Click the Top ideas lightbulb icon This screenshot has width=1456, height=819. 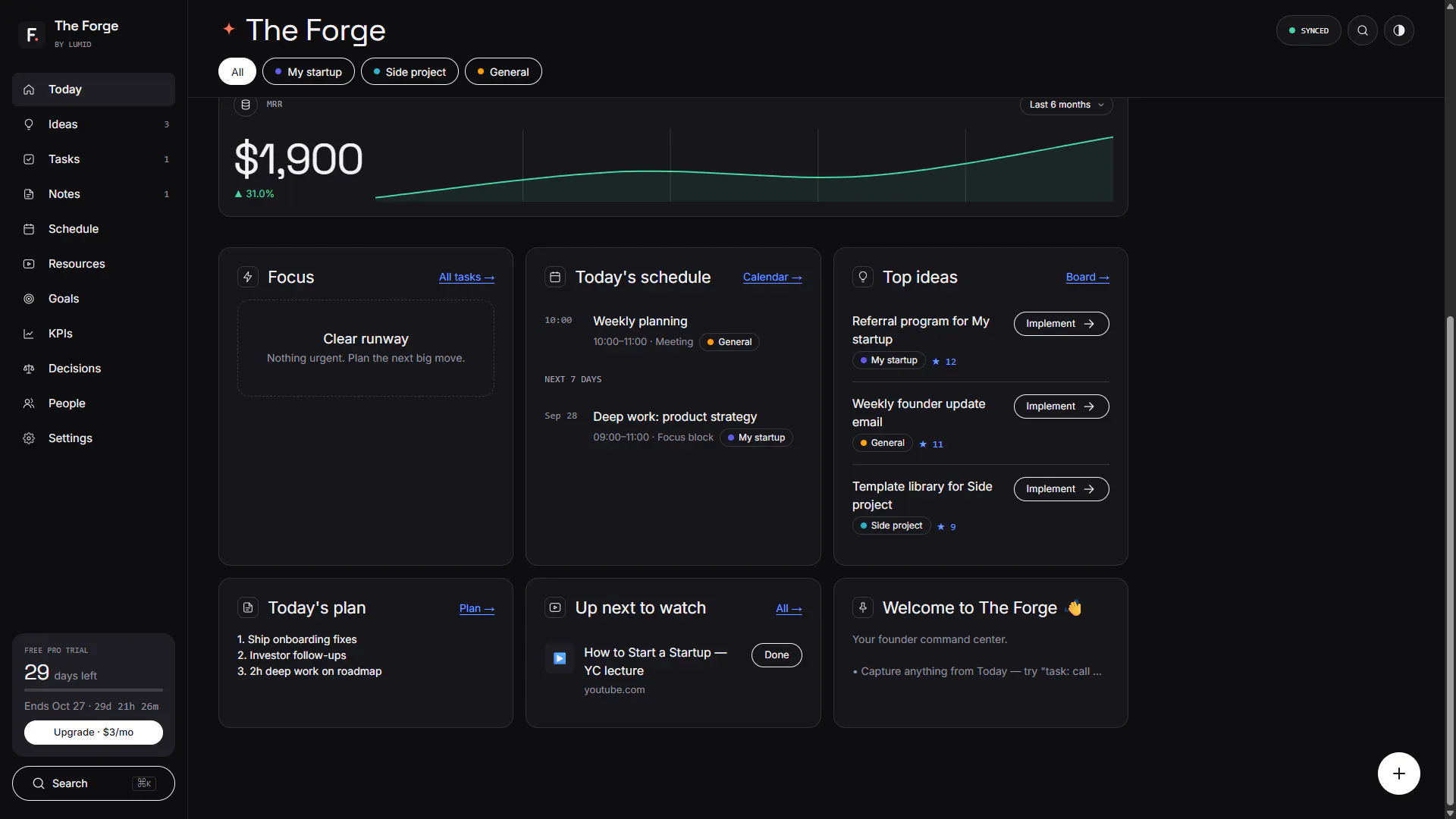pyautogui.click(x=863, y=277)
